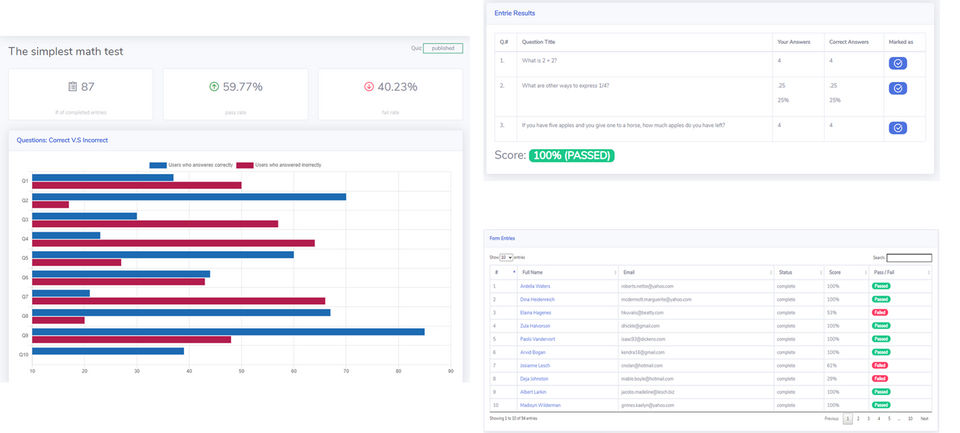Image resolution: width=960 pixels, height=433 pixels.
Task: Click question 'What is 2 + 2?'
Action: 539,61
